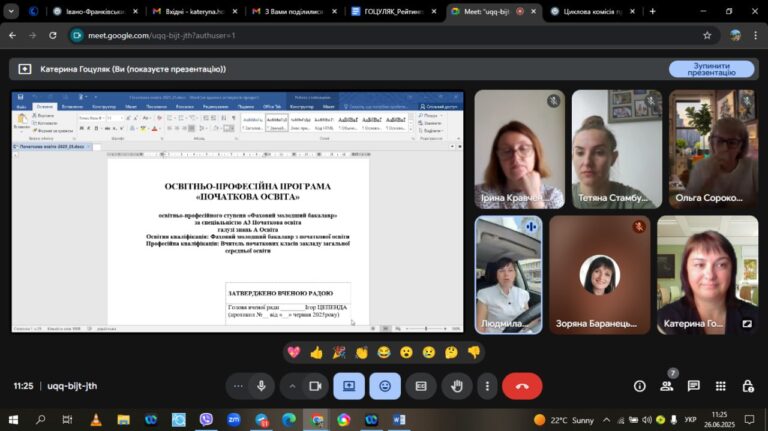The width and height of the screenshot is (768, 431).
Task: Switch to the ГОЦУЛЯК_Рейтинг browser tab
Action: (x=394, y=11)
